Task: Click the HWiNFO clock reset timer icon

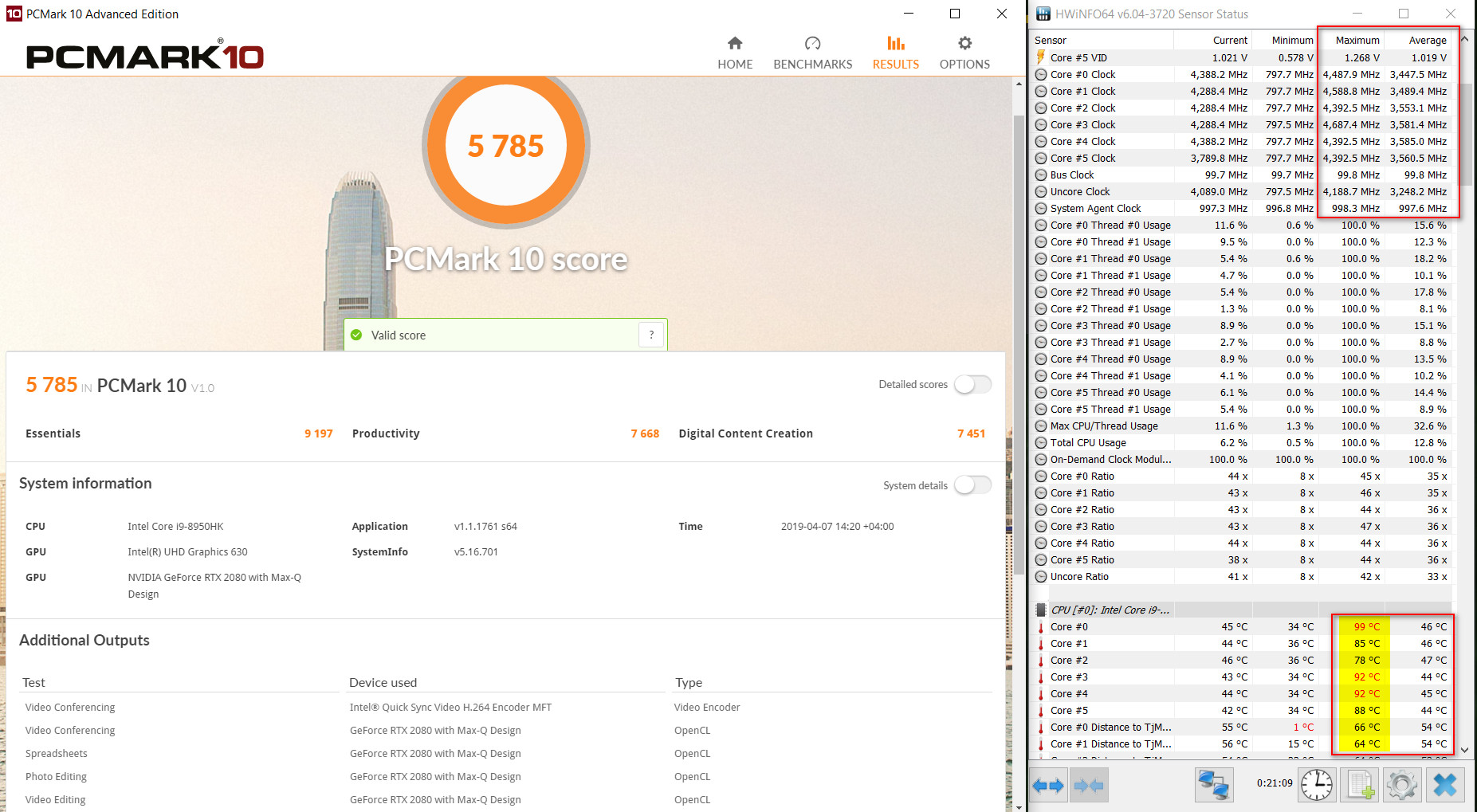Action: coord(1317,785)
